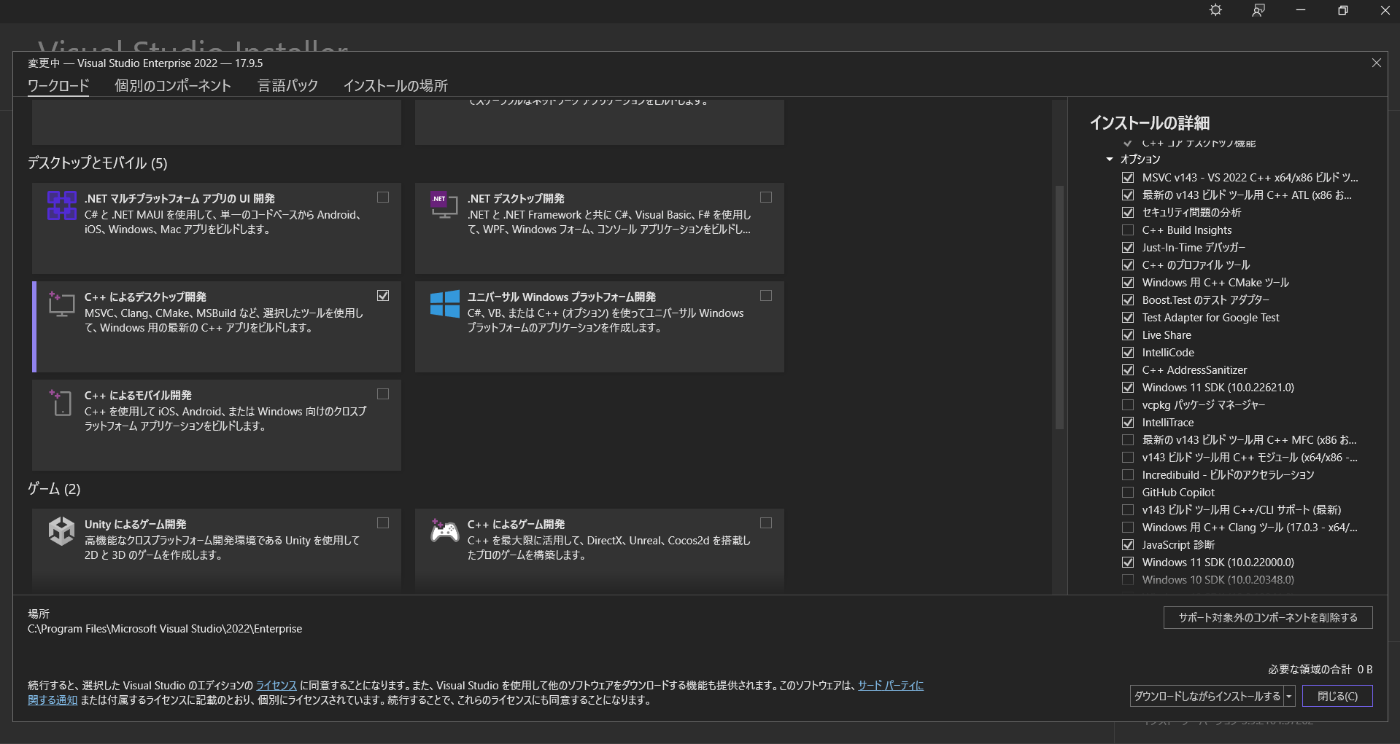
Task: Click 必要な領域の合計 0 B text
Action: 1320,669
